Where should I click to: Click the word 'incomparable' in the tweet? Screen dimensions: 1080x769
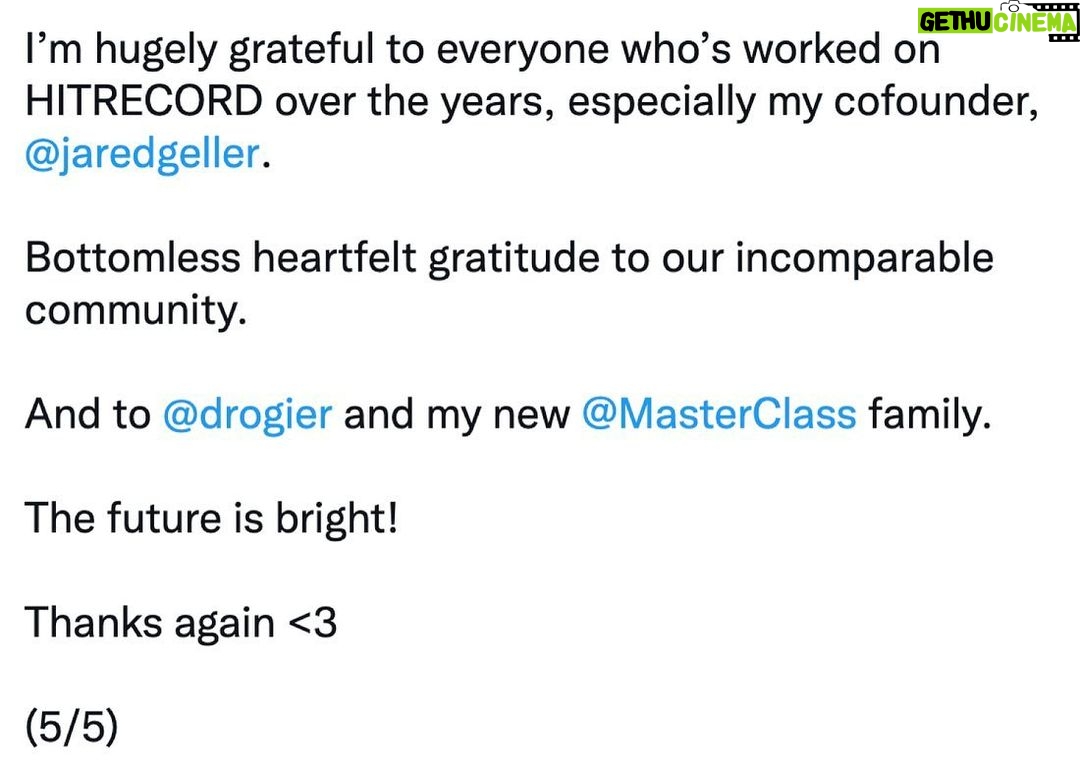coord(864,258)
